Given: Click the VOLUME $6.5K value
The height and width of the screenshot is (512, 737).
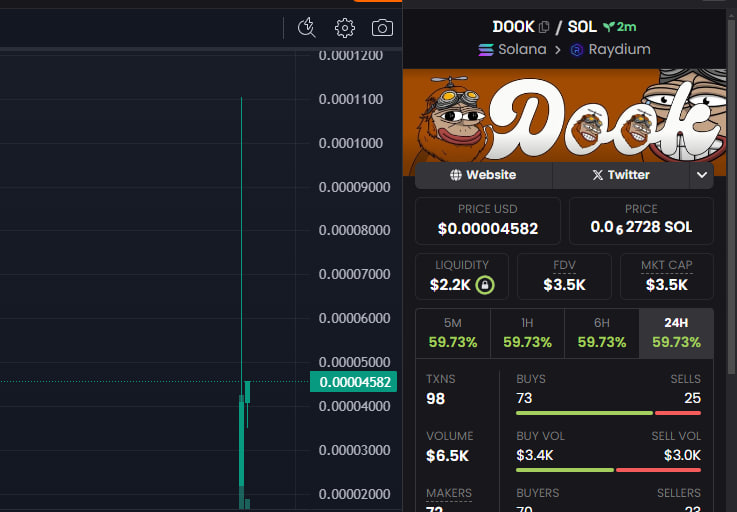Looking at the screenshot, I should 447,456.
